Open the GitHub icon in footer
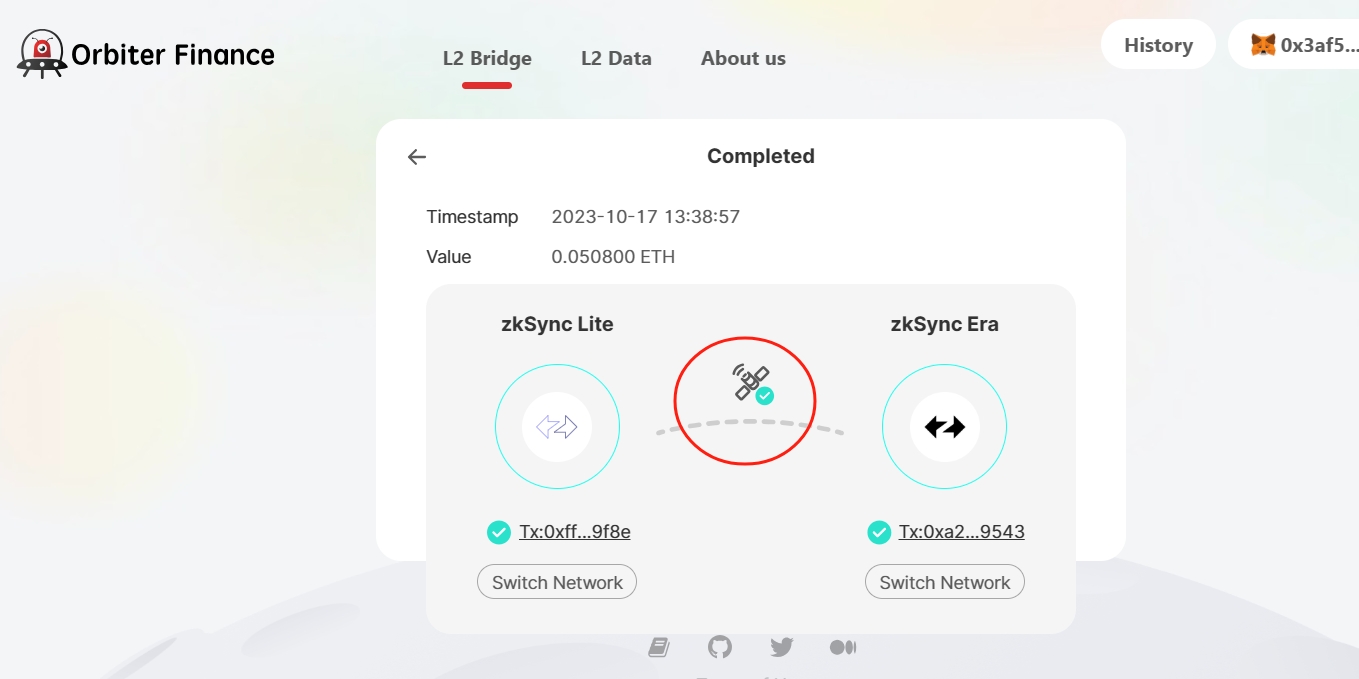The height and width of the screenshot is (679, 1359). pyautogui.click(x=720, y=647)
